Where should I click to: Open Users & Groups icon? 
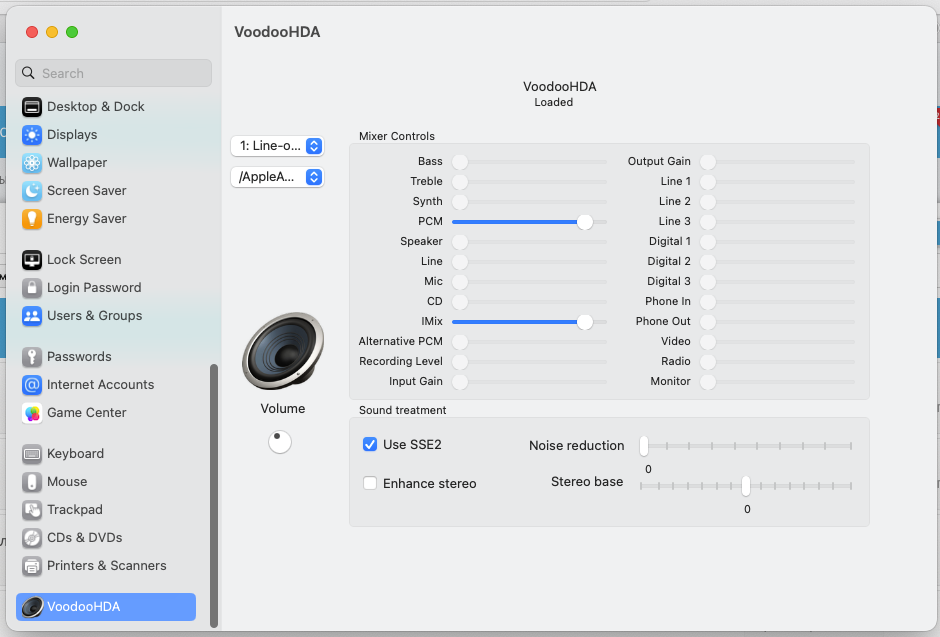click(x=32, y=316)
